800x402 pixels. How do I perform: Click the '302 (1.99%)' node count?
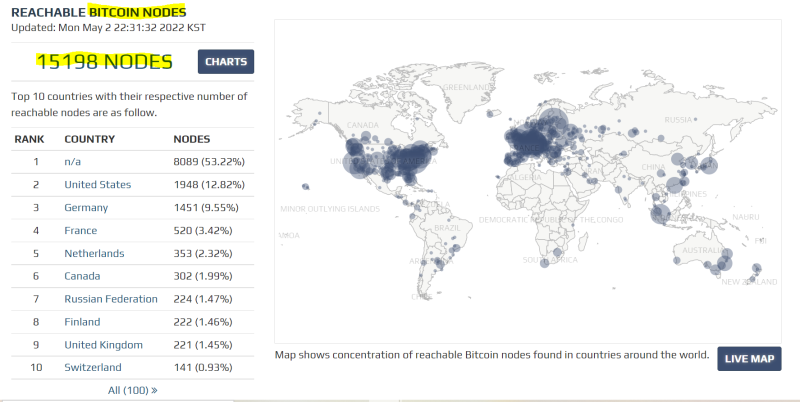point(203,276)
